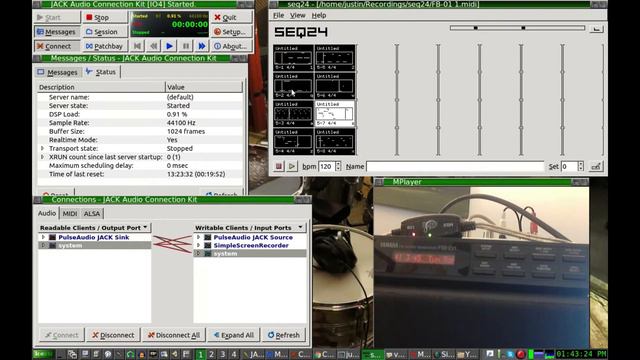
Task: Click seq24 pattern slot 0-2
Action: [293, 85]
